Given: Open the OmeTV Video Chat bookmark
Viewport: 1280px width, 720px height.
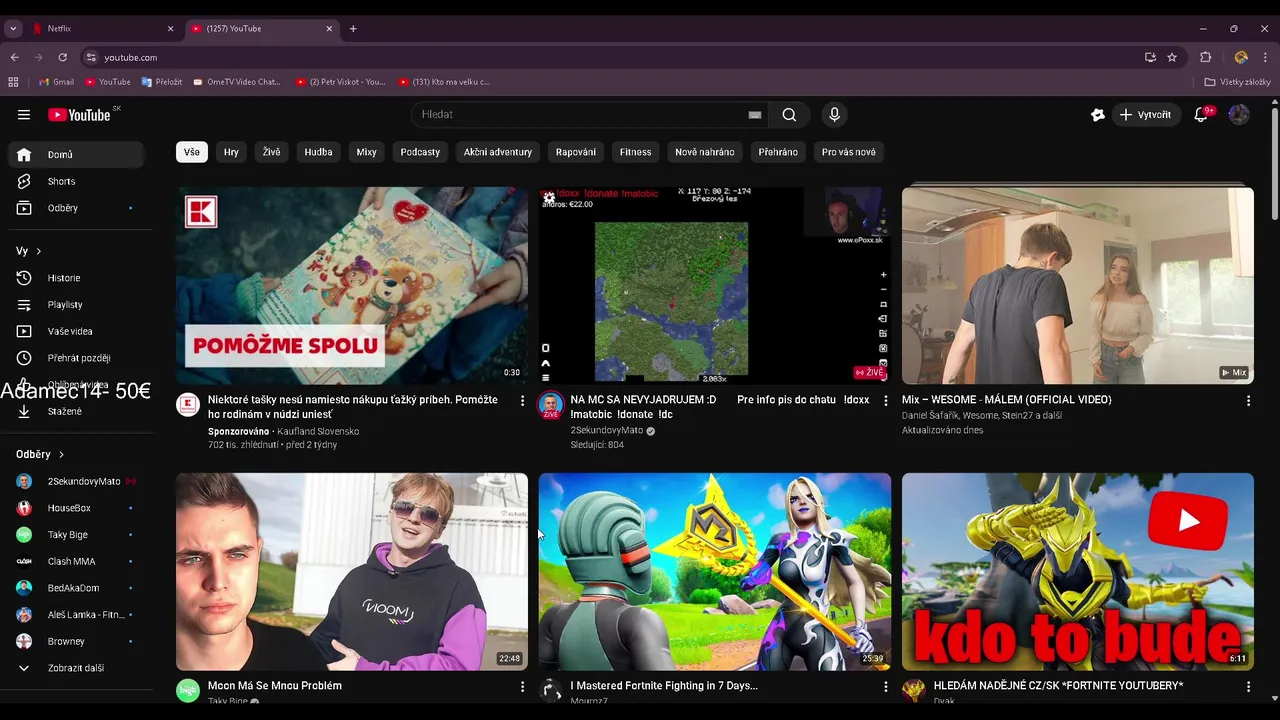Looking at the screenshot, I should click(x=237, y=82).
